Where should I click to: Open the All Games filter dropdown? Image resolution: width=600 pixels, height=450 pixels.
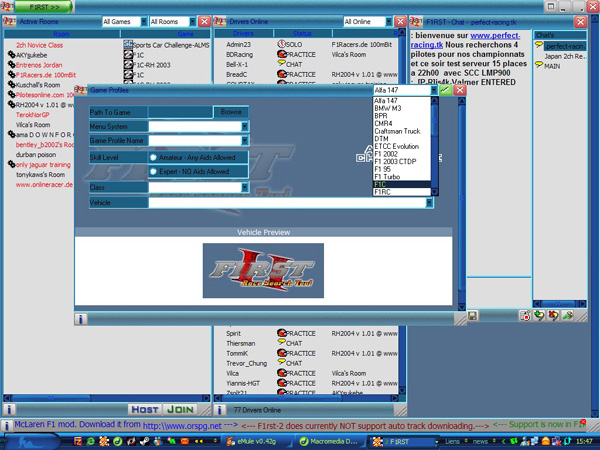click(x=144, y=21)
